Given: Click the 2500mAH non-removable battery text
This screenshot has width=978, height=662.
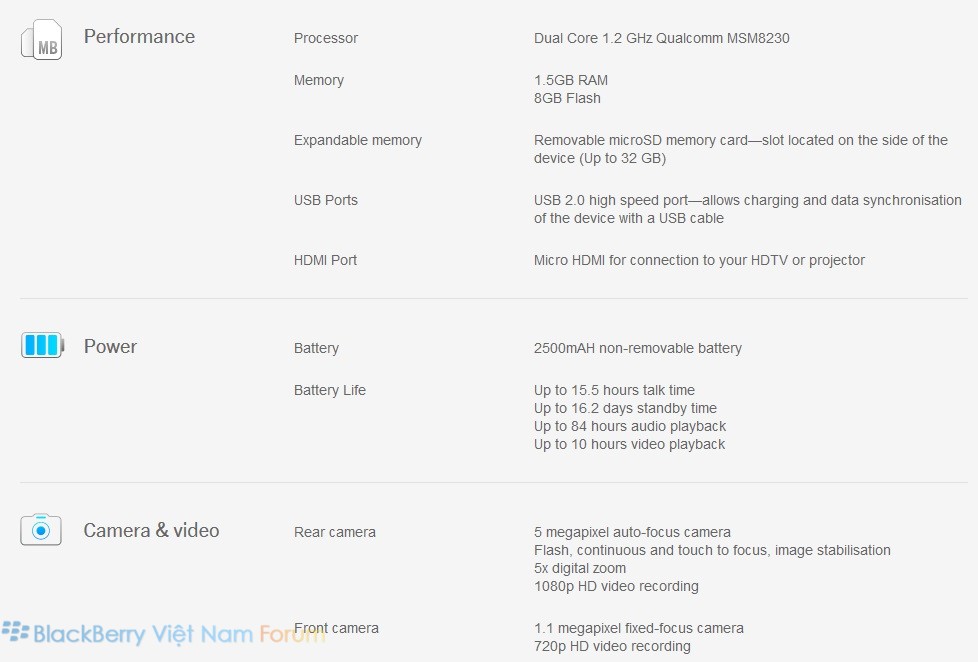Looking at the screenshot, I should pos(637,348).
